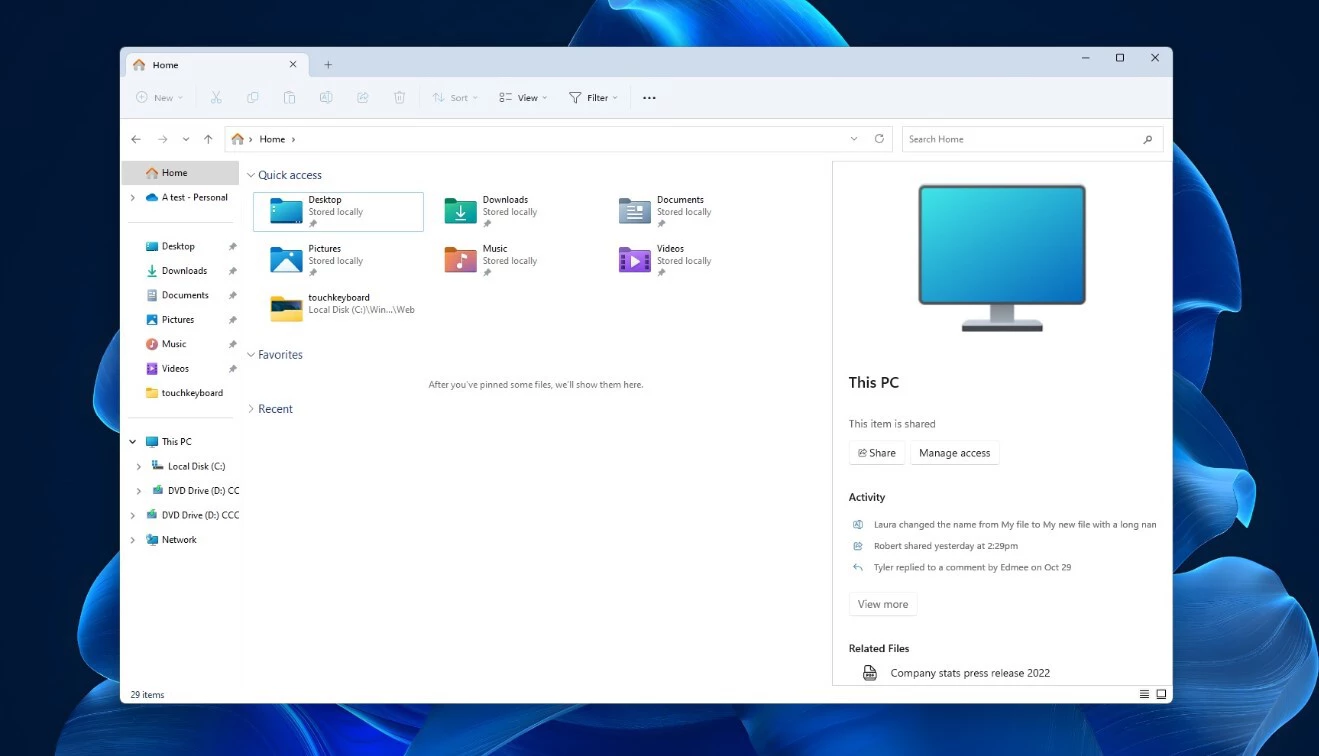Open the See more ellipsis menu
The height and width of the screenshot is (756, 1319).
[x=649, y=98]
